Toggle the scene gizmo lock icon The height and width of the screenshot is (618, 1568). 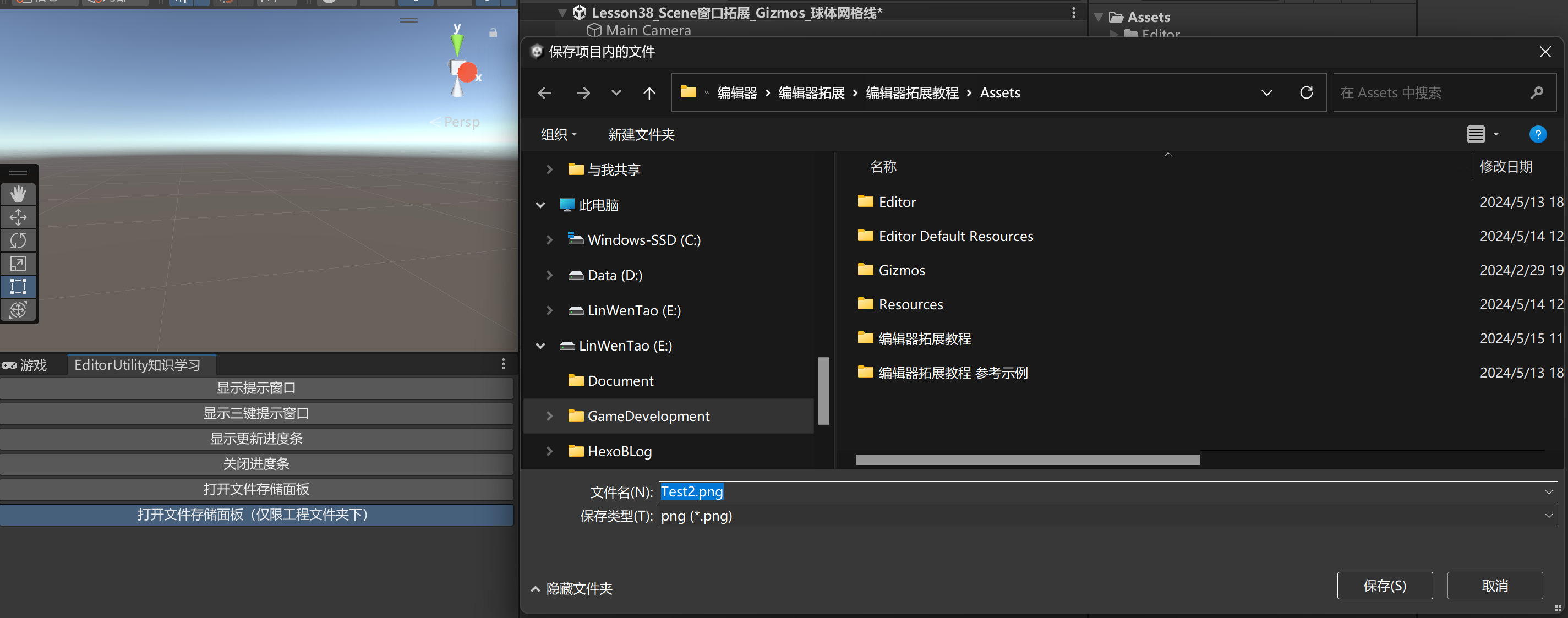(493, 32)
